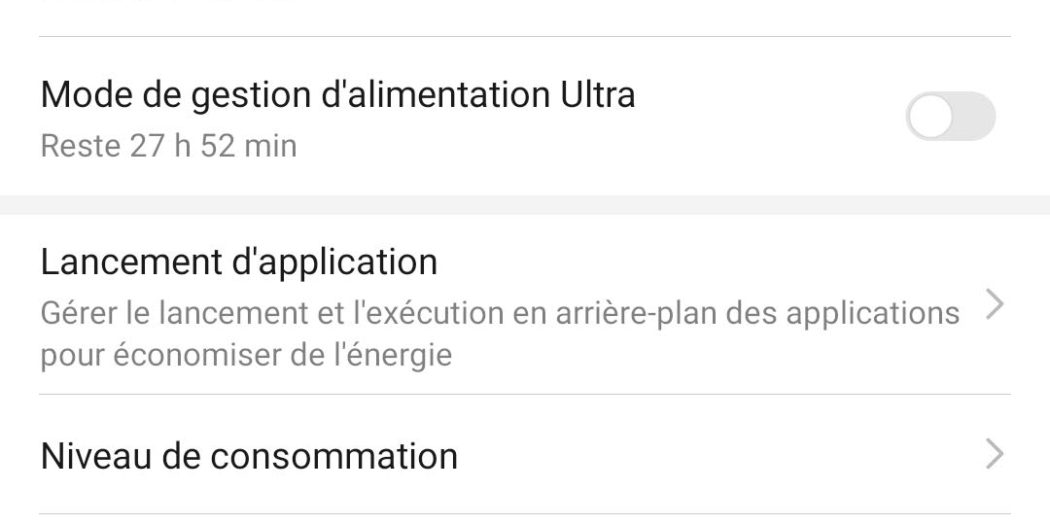Open the Niveau de consommation menu entry
The image size is (1050, 525).
(x=249, y=456)
